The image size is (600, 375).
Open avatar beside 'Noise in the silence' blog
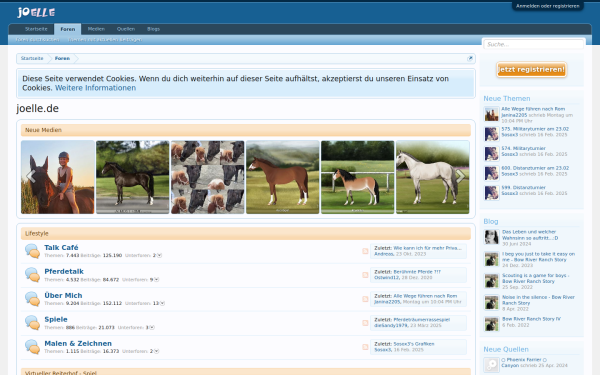click(x=491, y=302)
